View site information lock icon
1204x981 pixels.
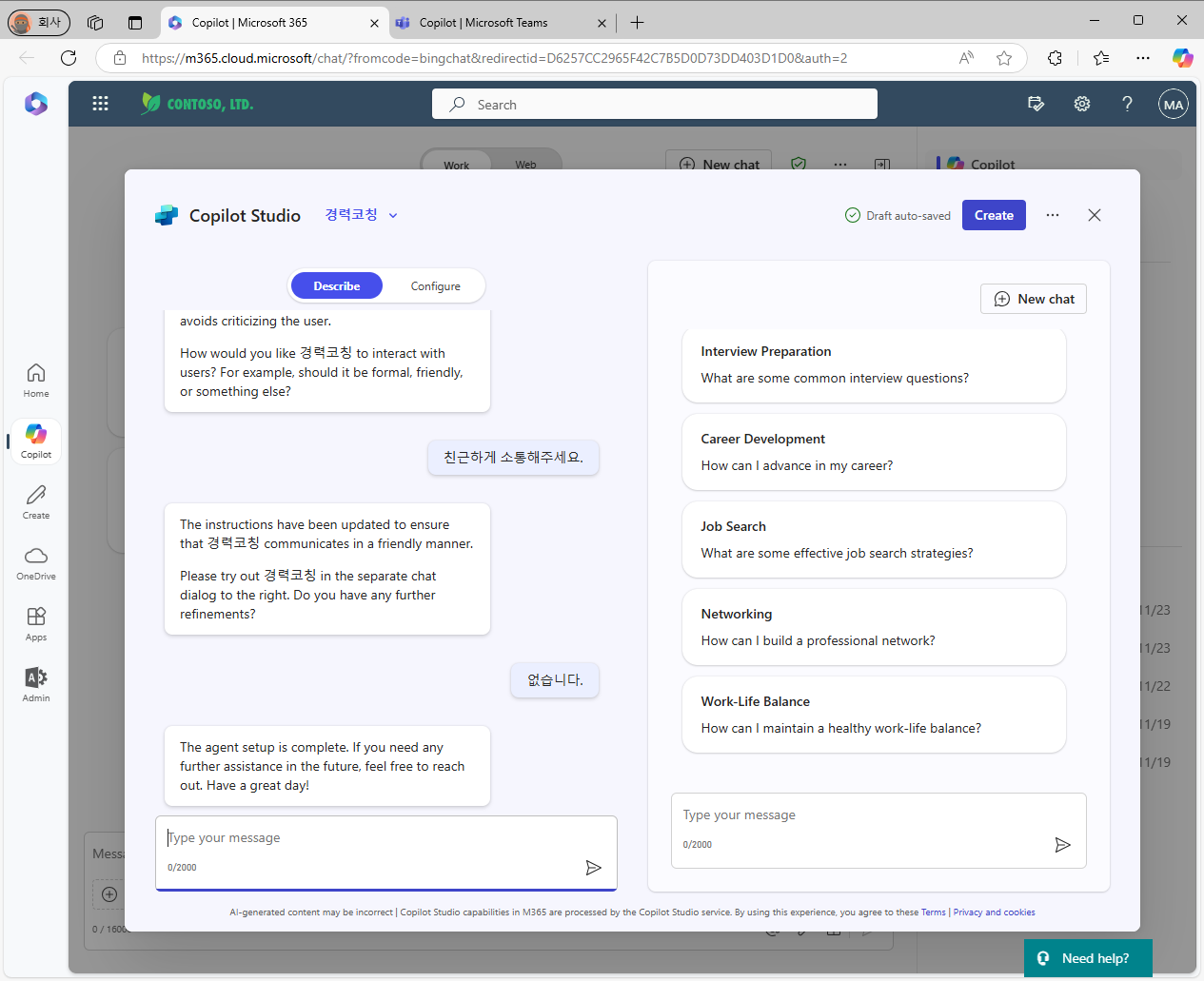pos(120,58)
